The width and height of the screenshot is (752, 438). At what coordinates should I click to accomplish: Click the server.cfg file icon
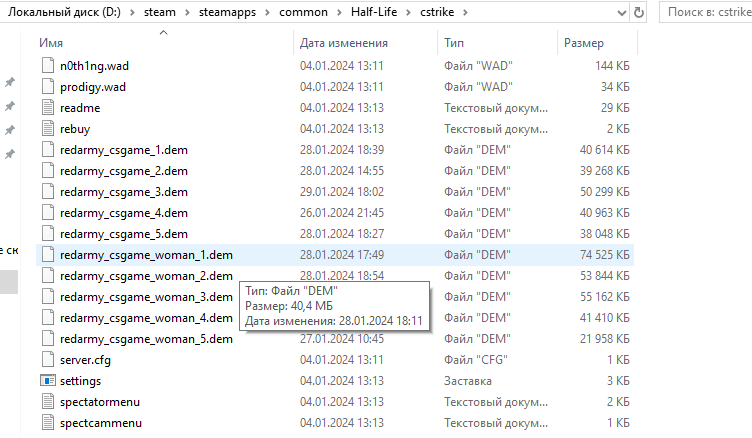tap(48, 360)
